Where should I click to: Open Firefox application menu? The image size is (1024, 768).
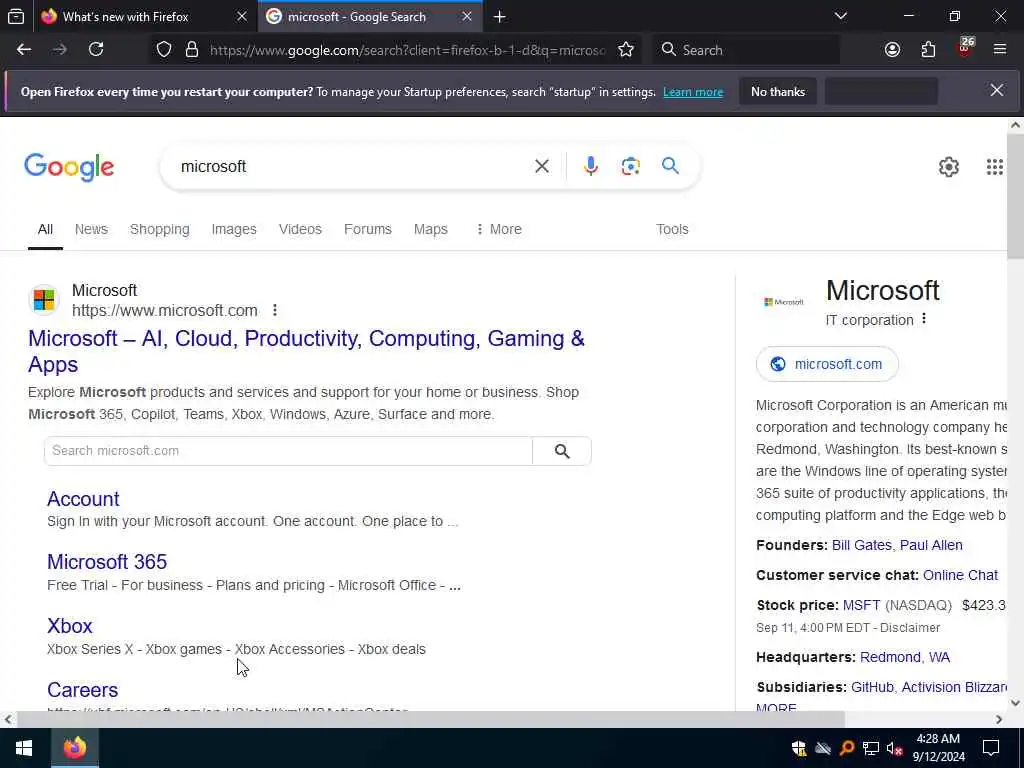[999, 50]
